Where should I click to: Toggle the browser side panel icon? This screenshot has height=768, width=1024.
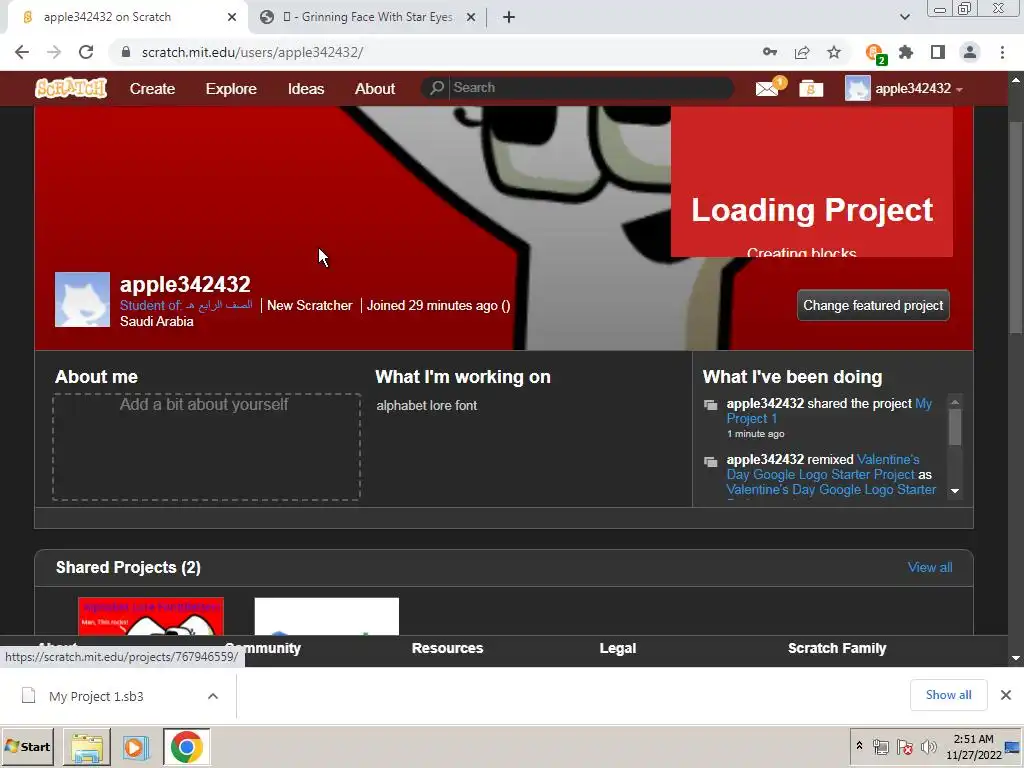(938, 52)
